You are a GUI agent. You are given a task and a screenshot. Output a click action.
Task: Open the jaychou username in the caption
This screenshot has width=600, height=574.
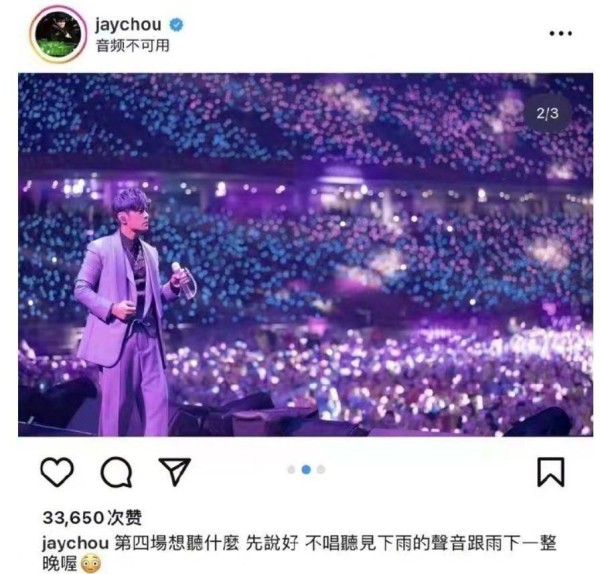(x=75, y=543)
